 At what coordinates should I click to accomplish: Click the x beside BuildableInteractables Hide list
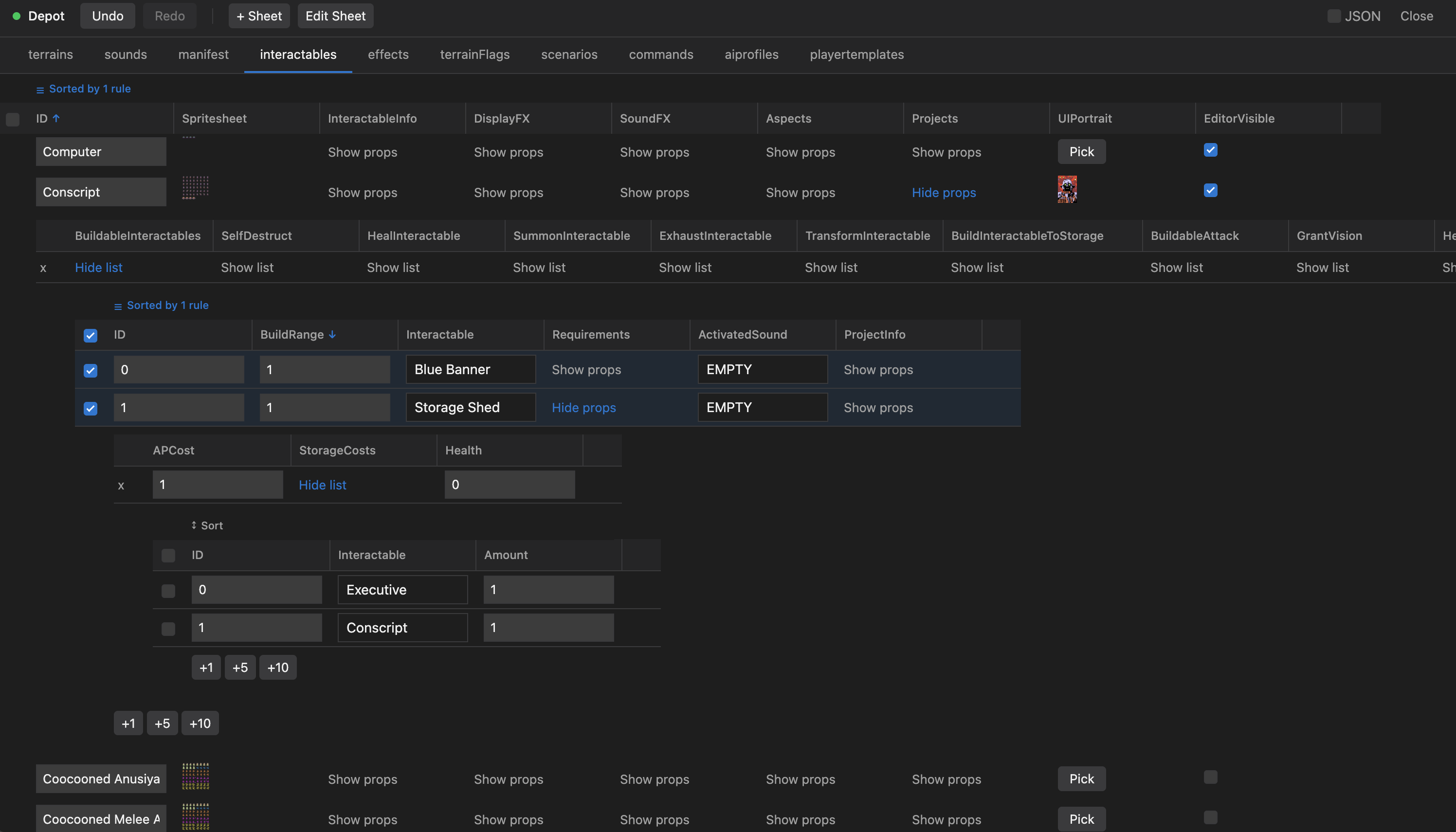tap(43, 268)
